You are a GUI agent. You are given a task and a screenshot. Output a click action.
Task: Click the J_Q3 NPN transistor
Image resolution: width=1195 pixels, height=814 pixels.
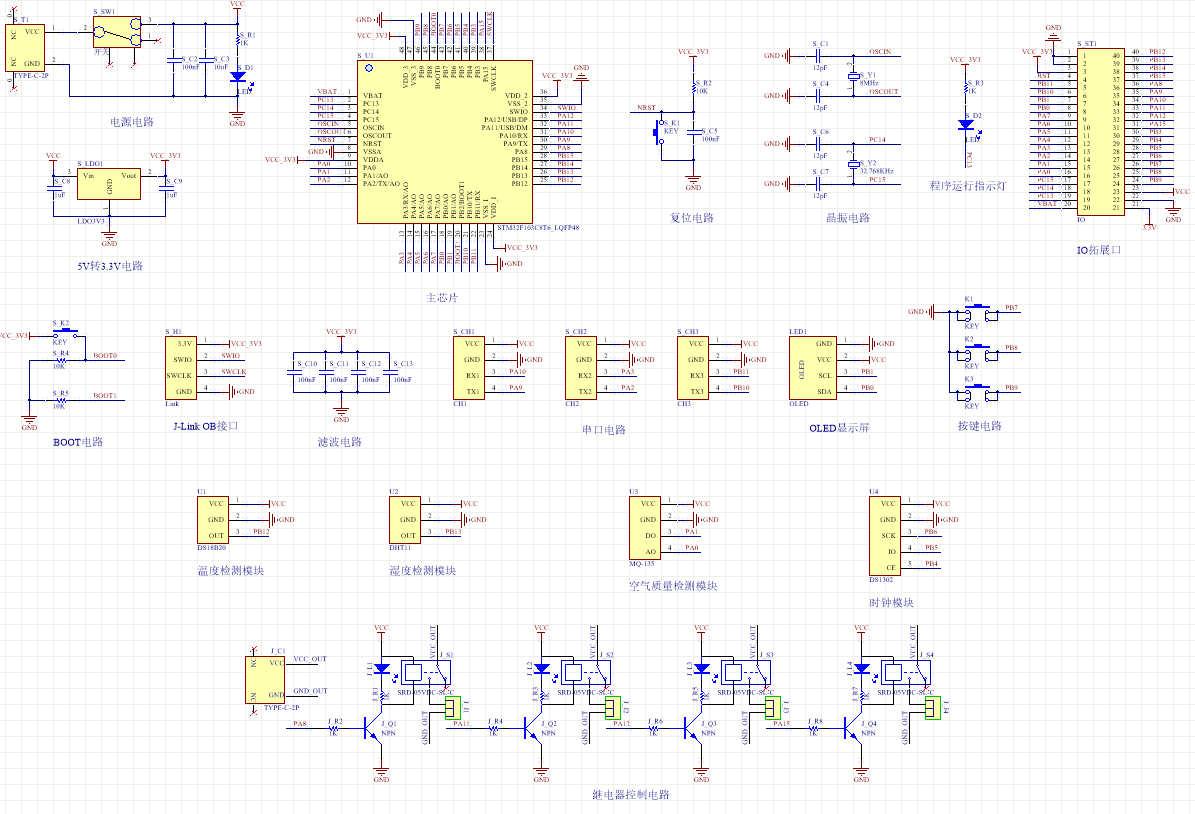coord(694,729)
